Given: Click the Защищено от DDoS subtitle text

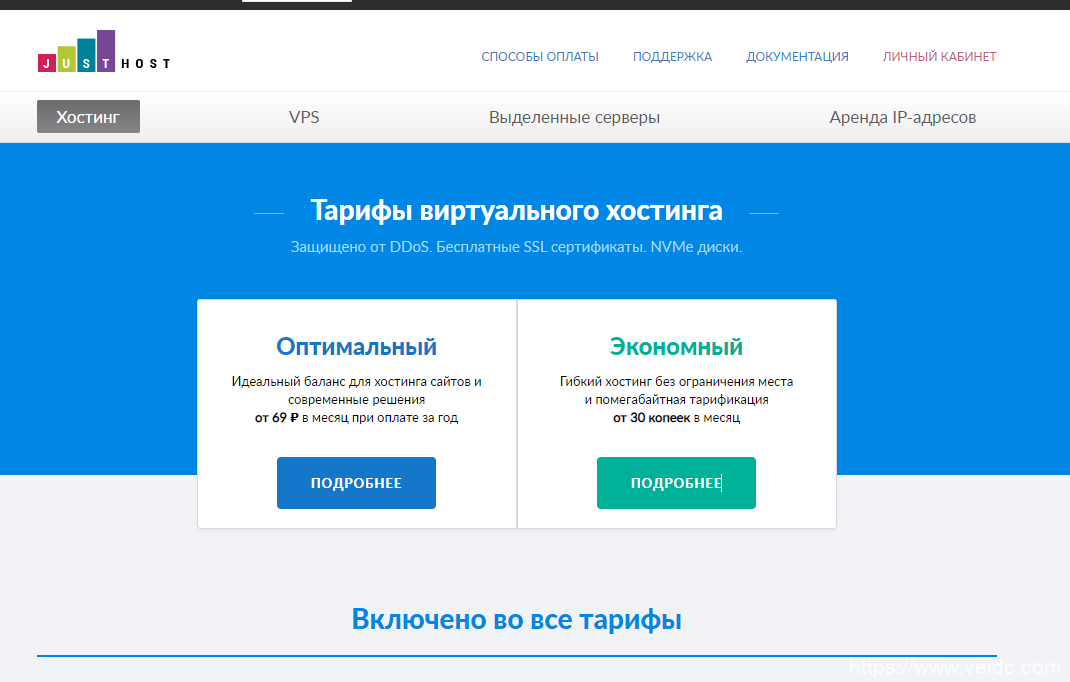Looking at the screenshot, I should click(x=516, y=247).
